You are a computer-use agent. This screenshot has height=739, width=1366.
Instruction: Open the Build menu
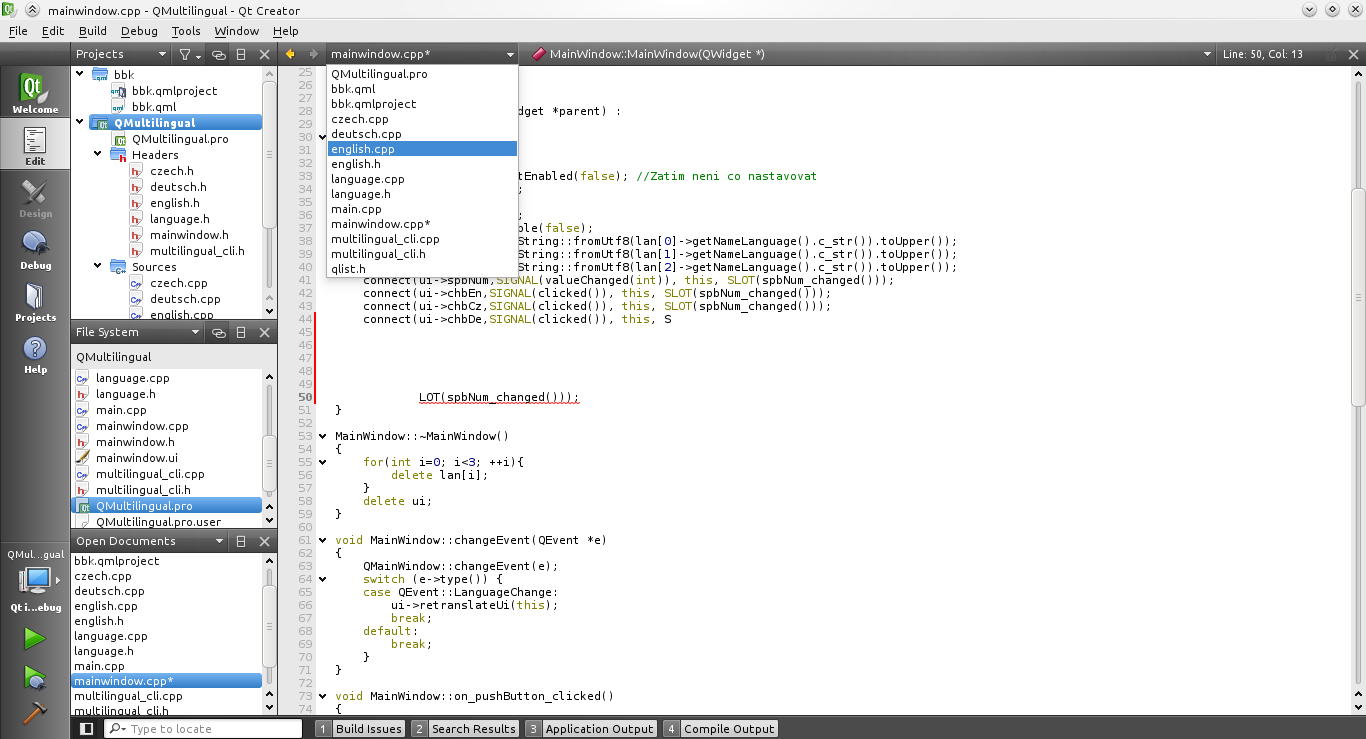93,31
